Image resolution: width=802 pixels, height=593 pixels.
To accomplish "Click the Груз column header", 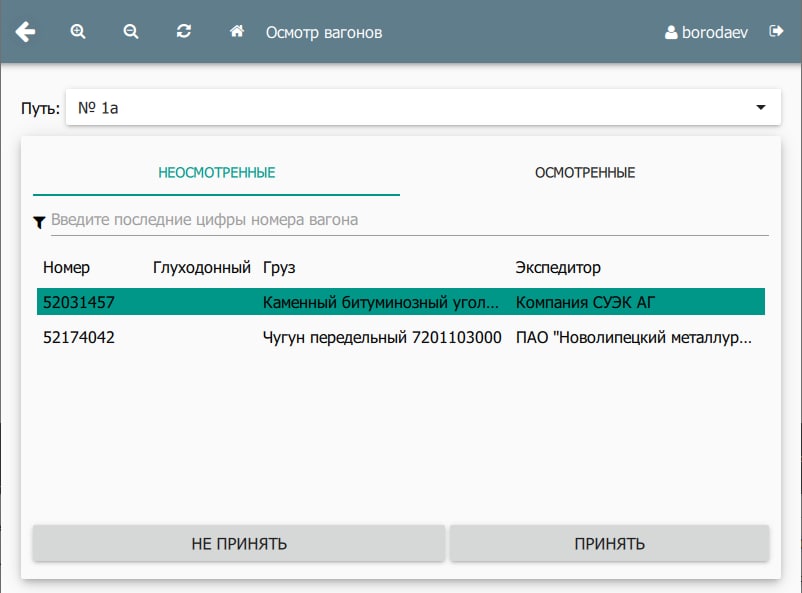I will [x=279, y=268].
